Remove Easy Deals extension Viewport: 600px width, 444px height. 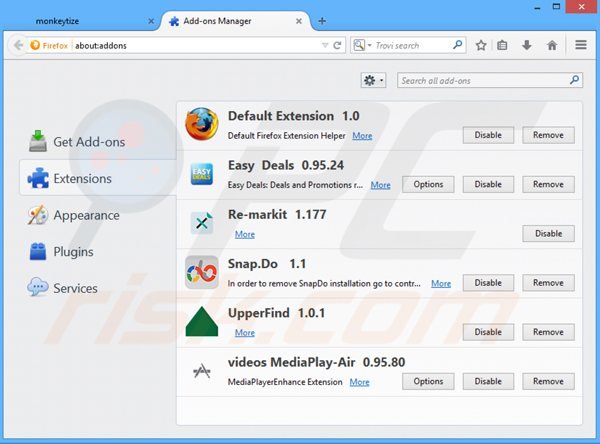coord(548,184)
